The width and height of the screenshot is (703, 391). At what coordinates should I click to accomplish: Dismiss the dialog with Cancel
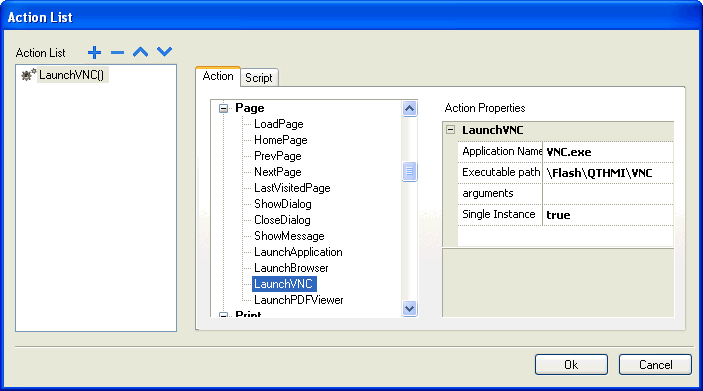[x=655, y=365]
